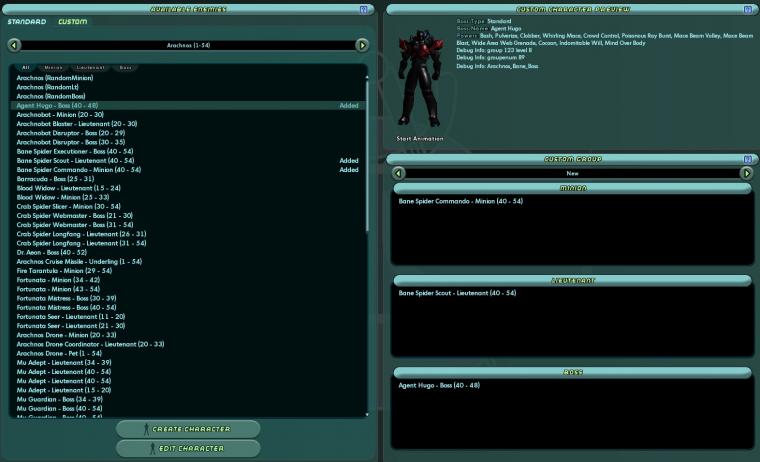Go to previous enemy group before Arachnos

14,45
